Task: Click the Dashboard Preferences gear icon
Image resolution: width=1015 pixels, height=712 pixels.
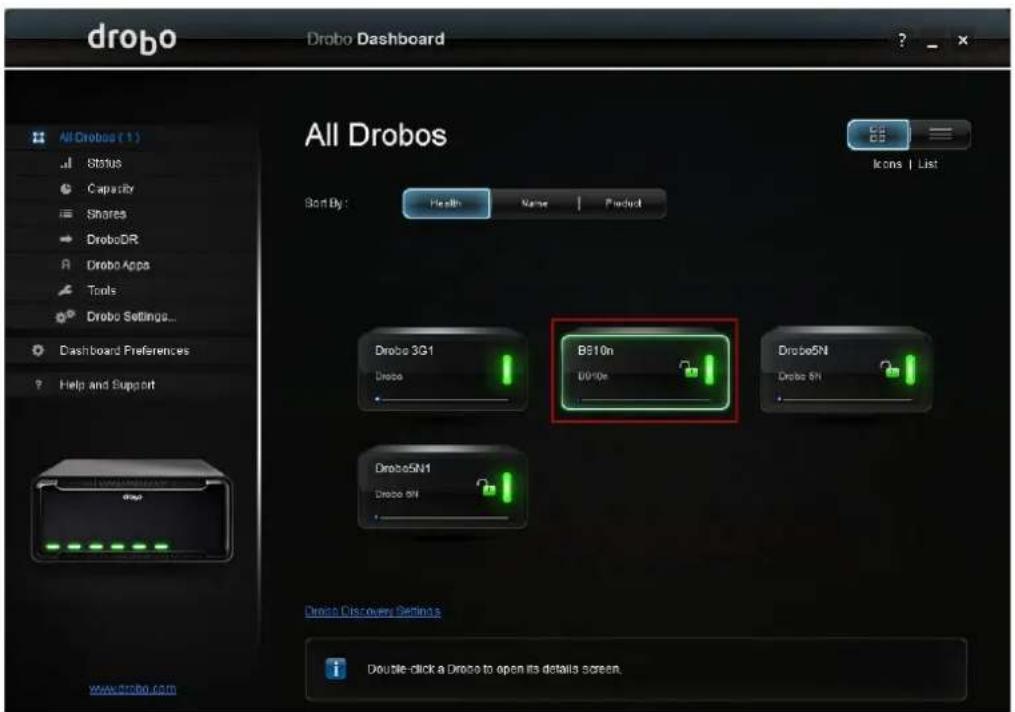Action: click(38, 350)
